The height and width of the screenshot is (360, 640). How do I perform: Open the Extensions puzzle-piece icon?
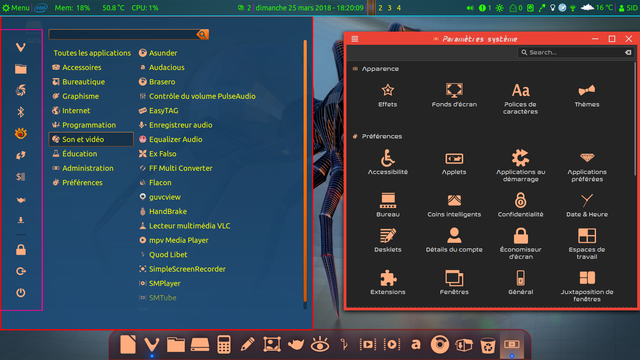click(388, 282)
